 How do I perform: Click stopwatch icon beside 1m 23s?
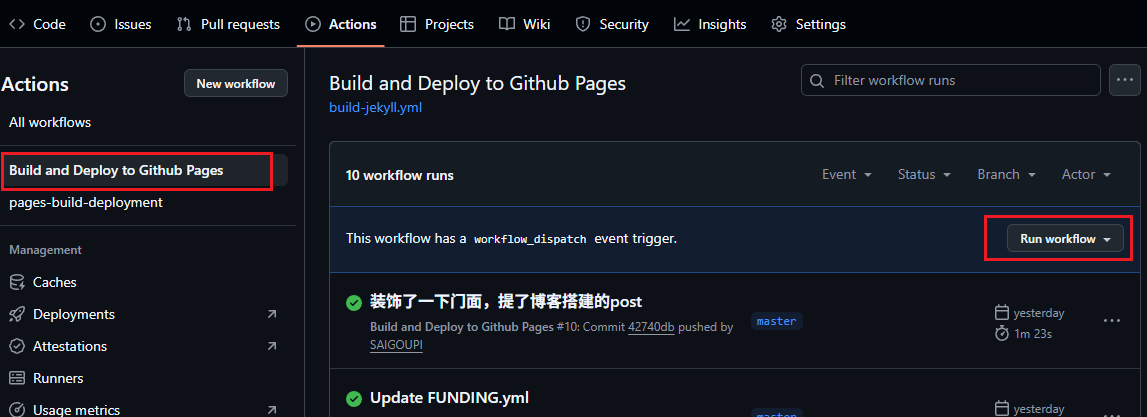tap(1002, 333)
